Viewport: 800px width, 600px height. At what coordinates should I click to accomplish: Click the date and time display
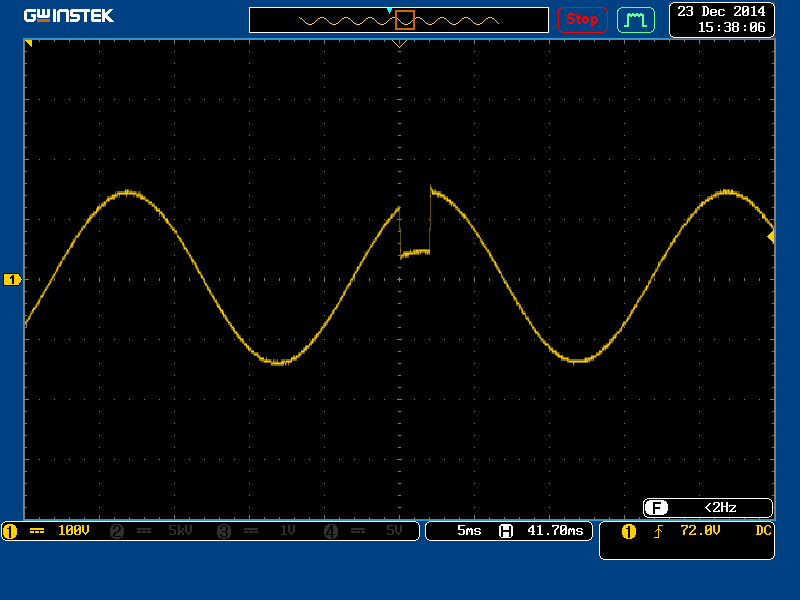pos(721,20)
